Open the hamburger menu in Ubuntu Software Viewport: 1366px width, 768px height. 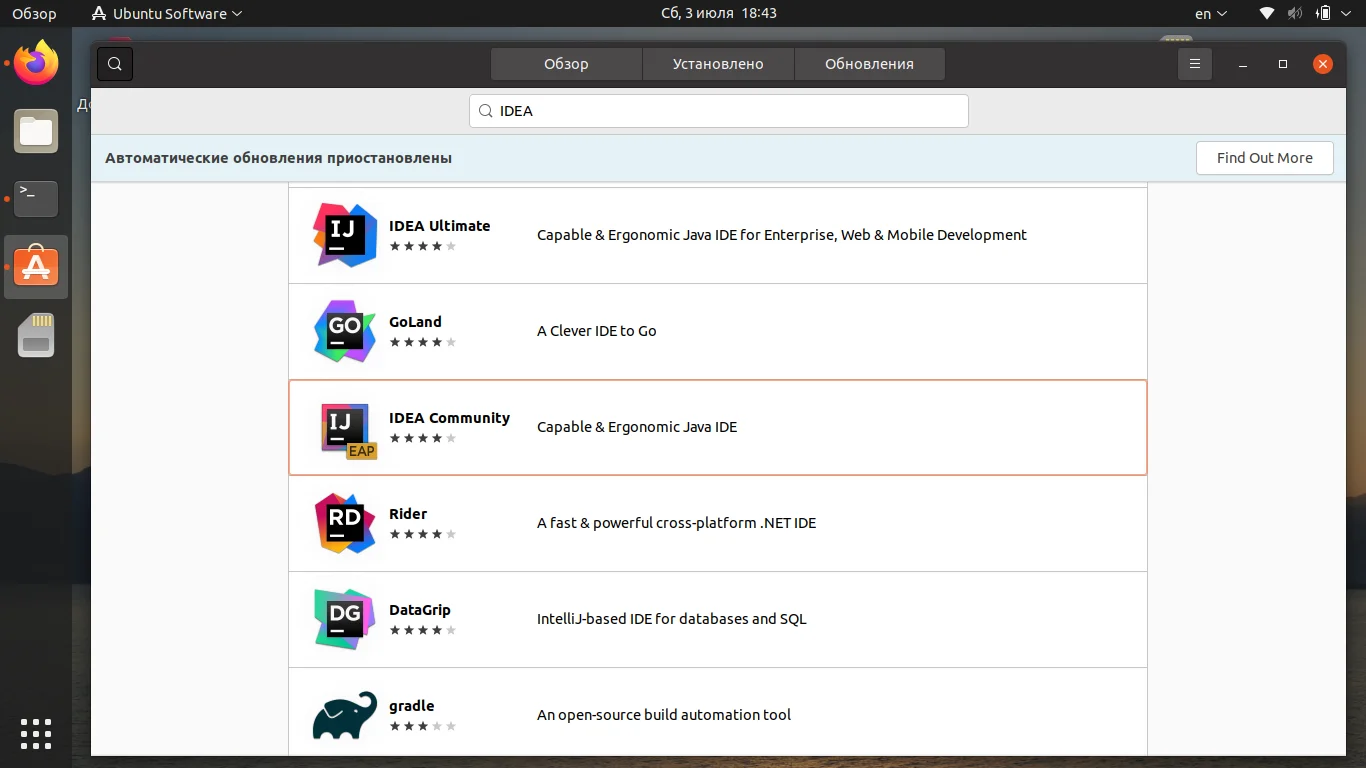pyautogui.click(x=1194, y=64)
